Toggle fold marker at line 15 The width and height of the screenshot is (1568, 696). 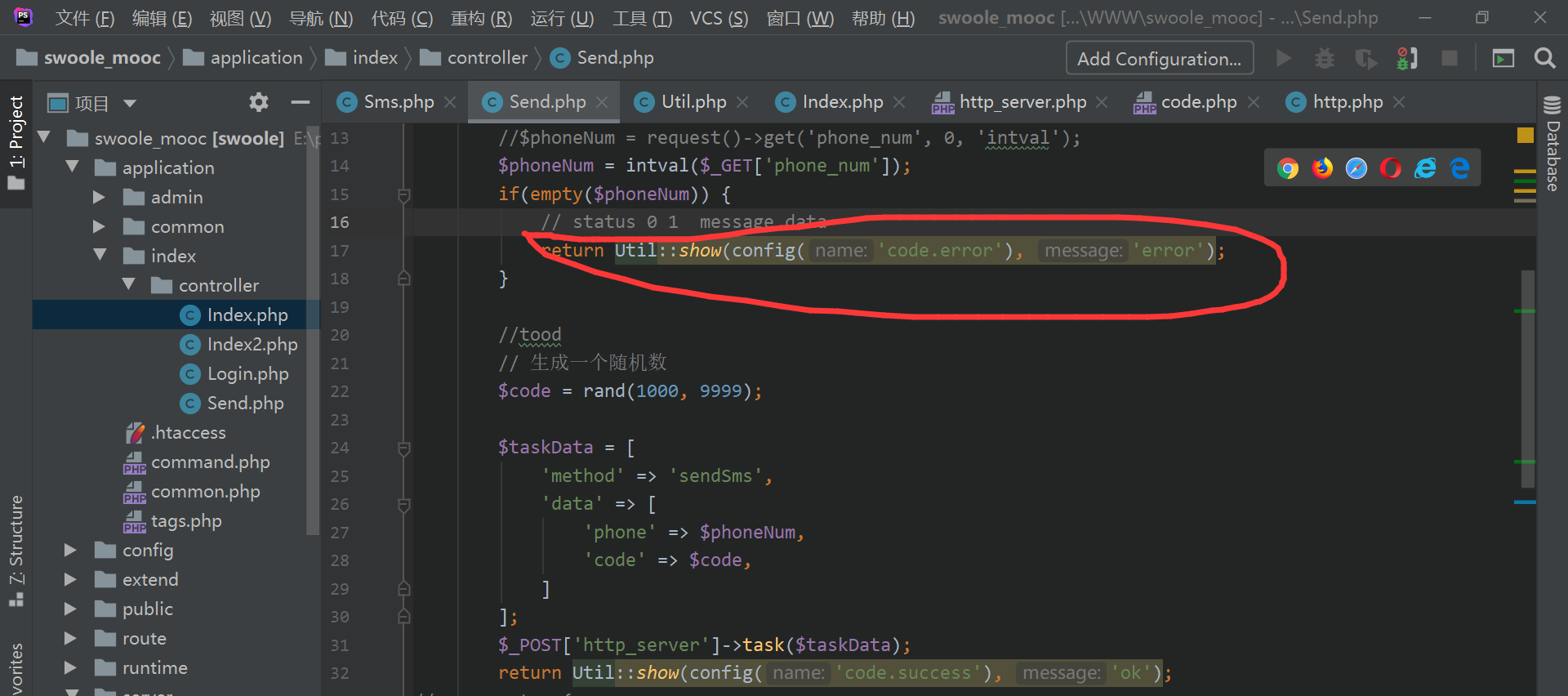pyautogui.click(x=403, y=195)
